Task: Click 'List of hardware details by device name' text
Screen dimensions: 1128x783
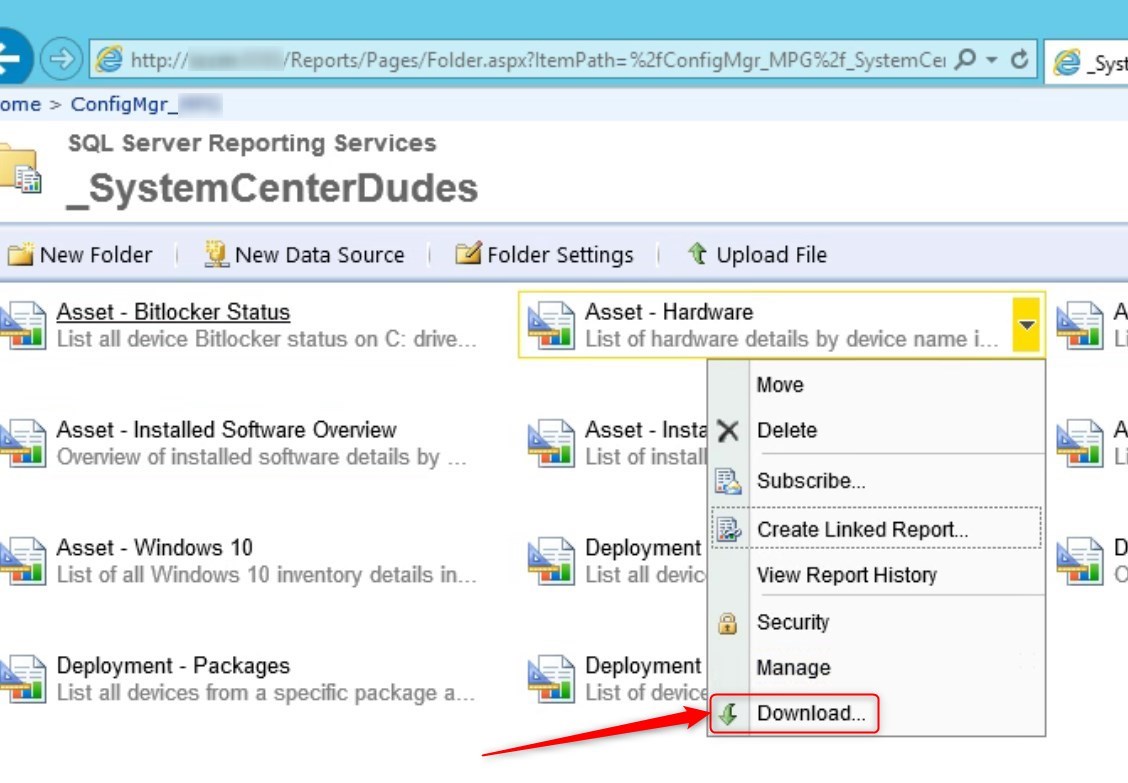Action: pyautogui.click(x=791, y=339)
